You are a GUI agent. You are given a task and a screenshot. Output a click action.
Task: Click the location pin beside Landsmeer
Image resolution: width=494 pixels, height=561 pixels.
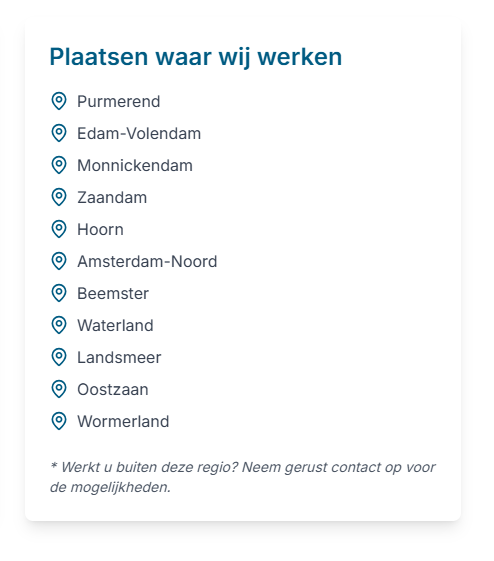(x=59, y=357)
